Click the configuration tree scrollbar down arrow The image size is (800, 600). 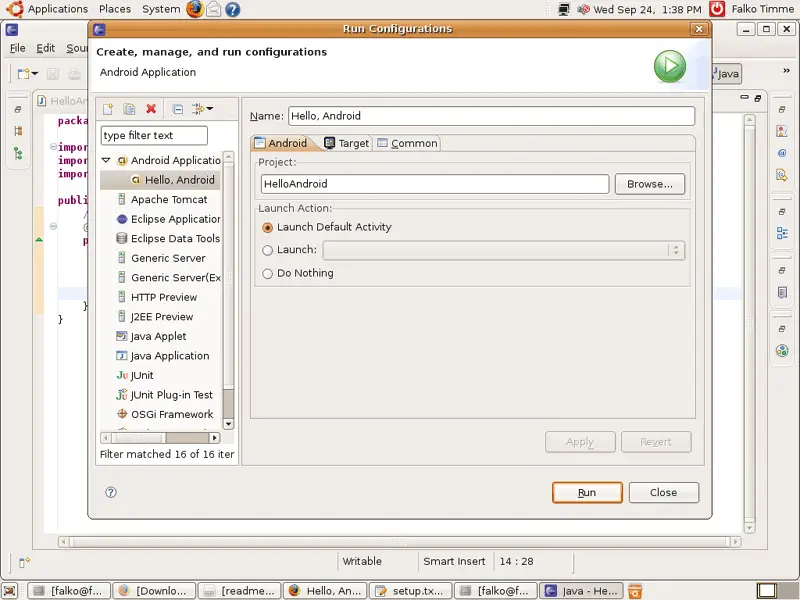click(229, 423)
